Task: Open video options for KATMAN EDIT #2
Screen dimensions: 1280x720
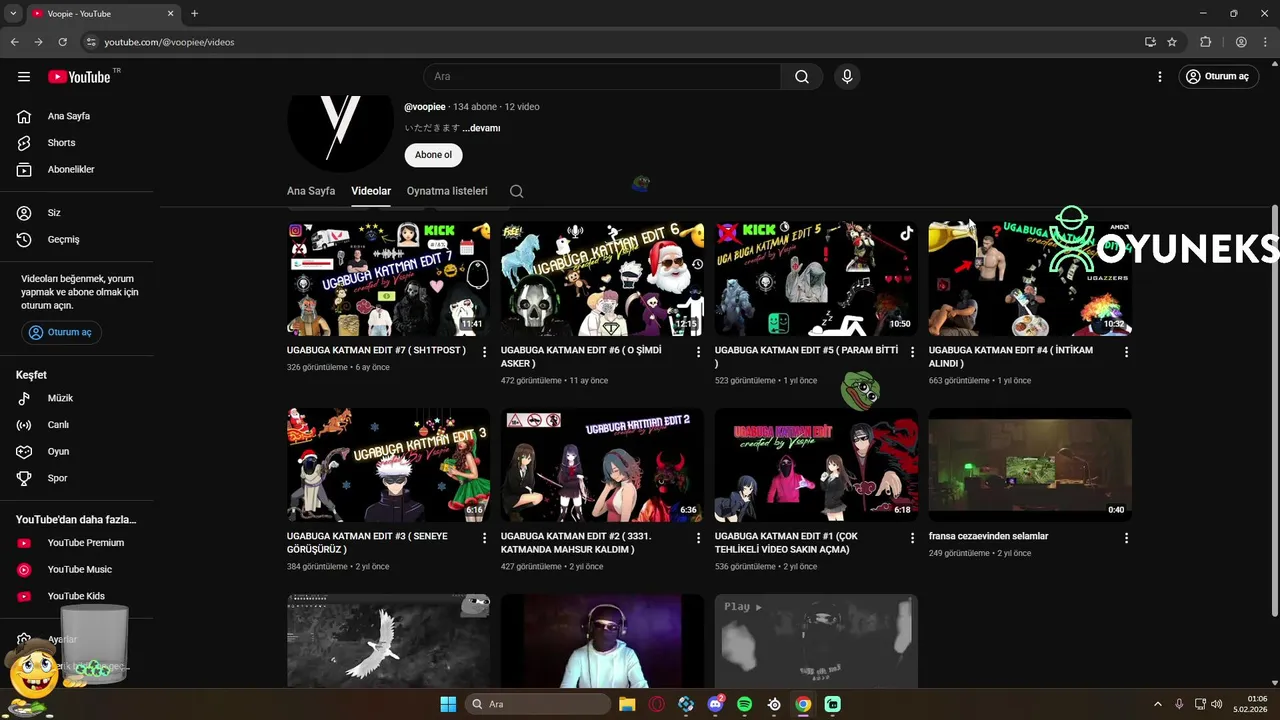Action: point(698,538)
